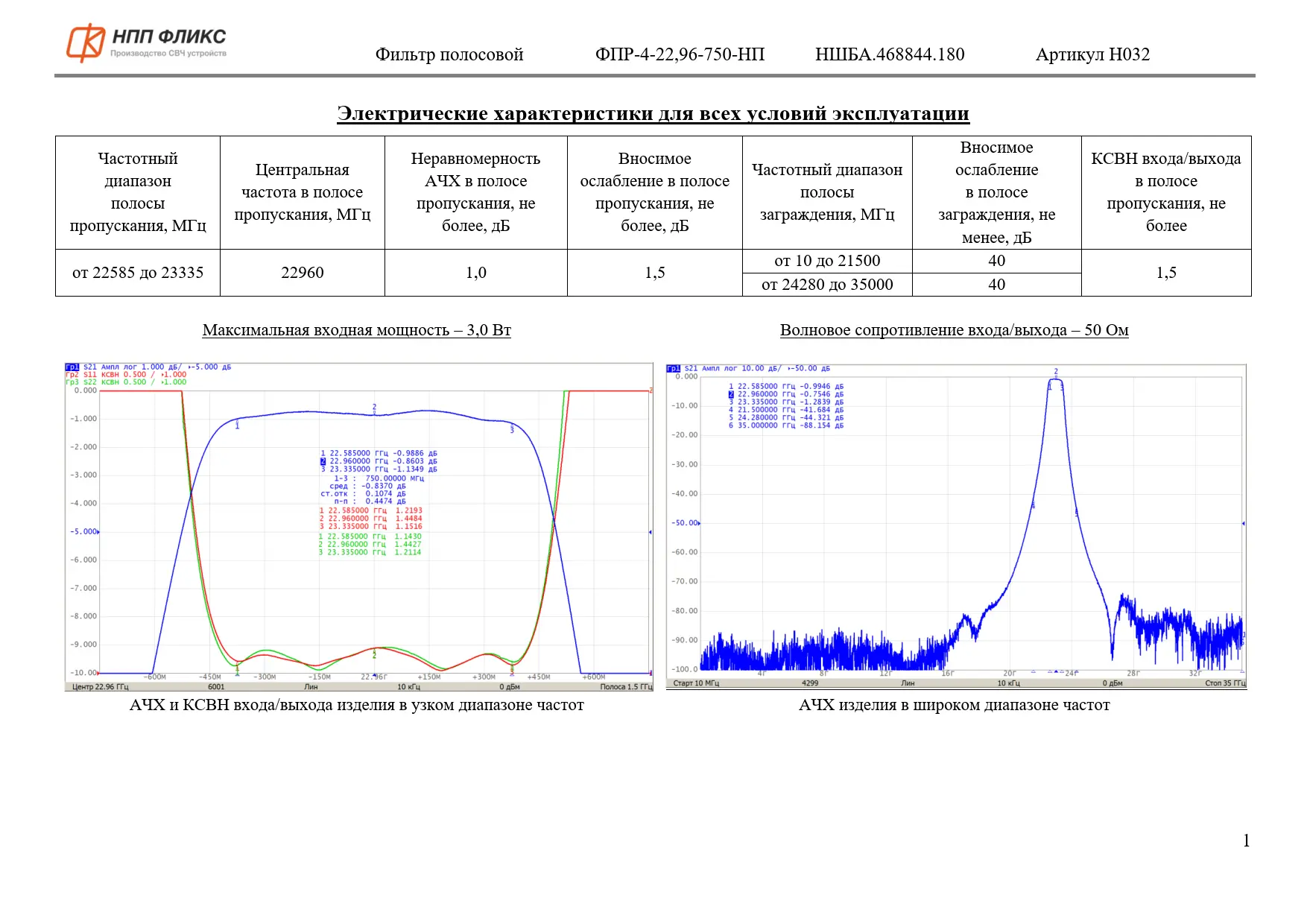This screenshot has width=1307, height=924.
Task: Click marker 3 on blue S21 curve, left chart
Action: tap(512, 430)
